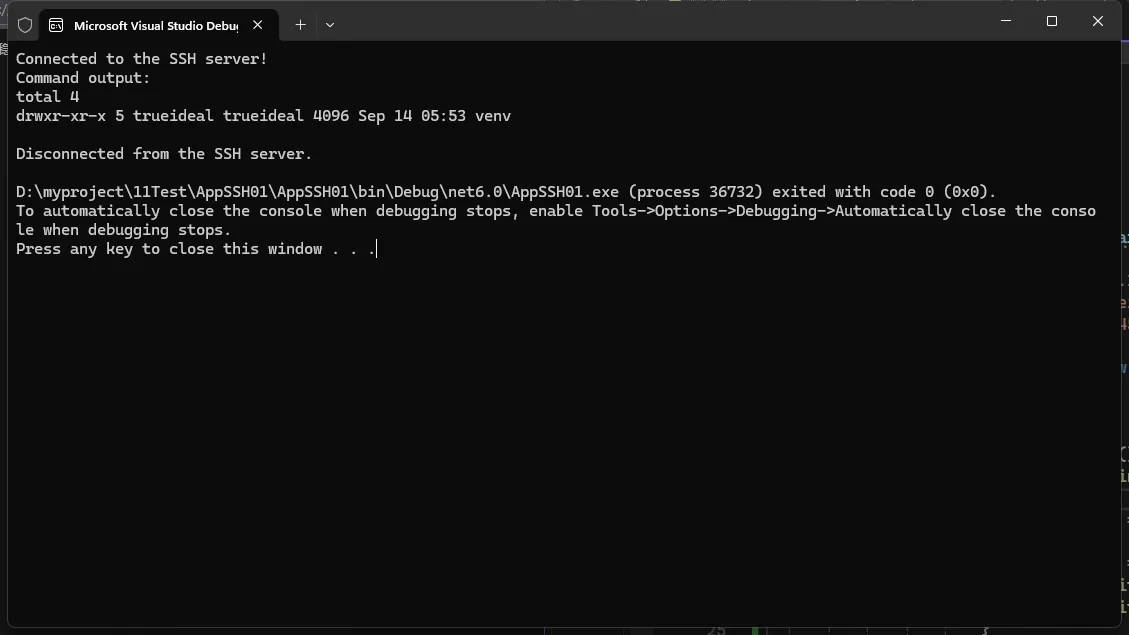Click the "venv" directory name in output

(493, 116)
